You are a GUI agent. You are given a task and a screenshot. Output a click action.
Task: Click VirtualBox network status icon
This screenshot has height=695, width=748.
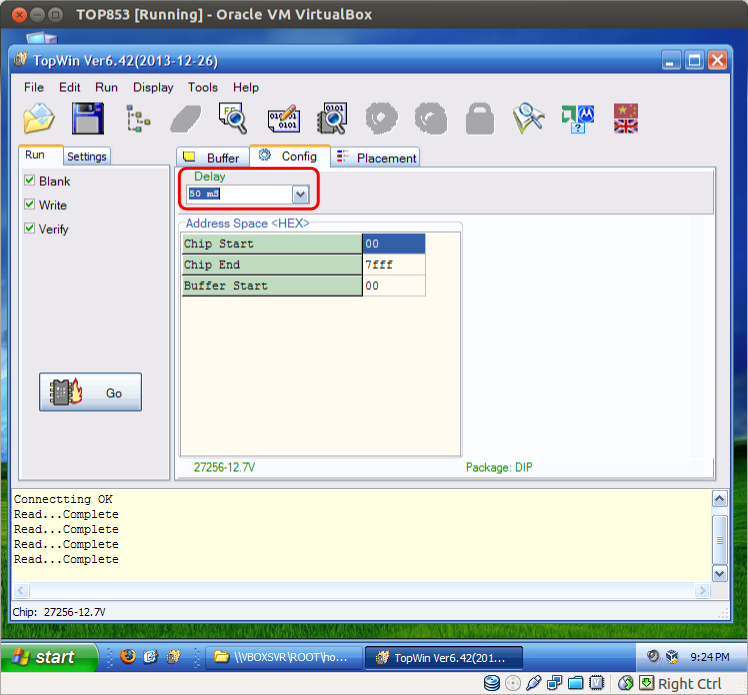pyautogui.click(x=554, y=683)
